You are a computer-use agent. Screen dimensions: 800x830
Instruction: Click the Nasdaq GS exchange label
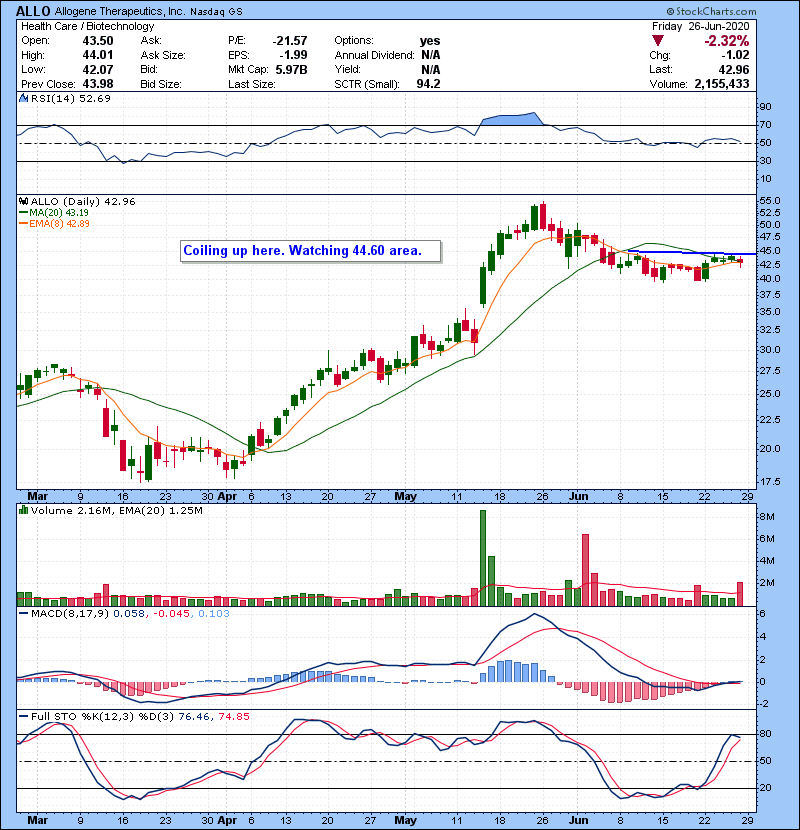coord(216,12)
